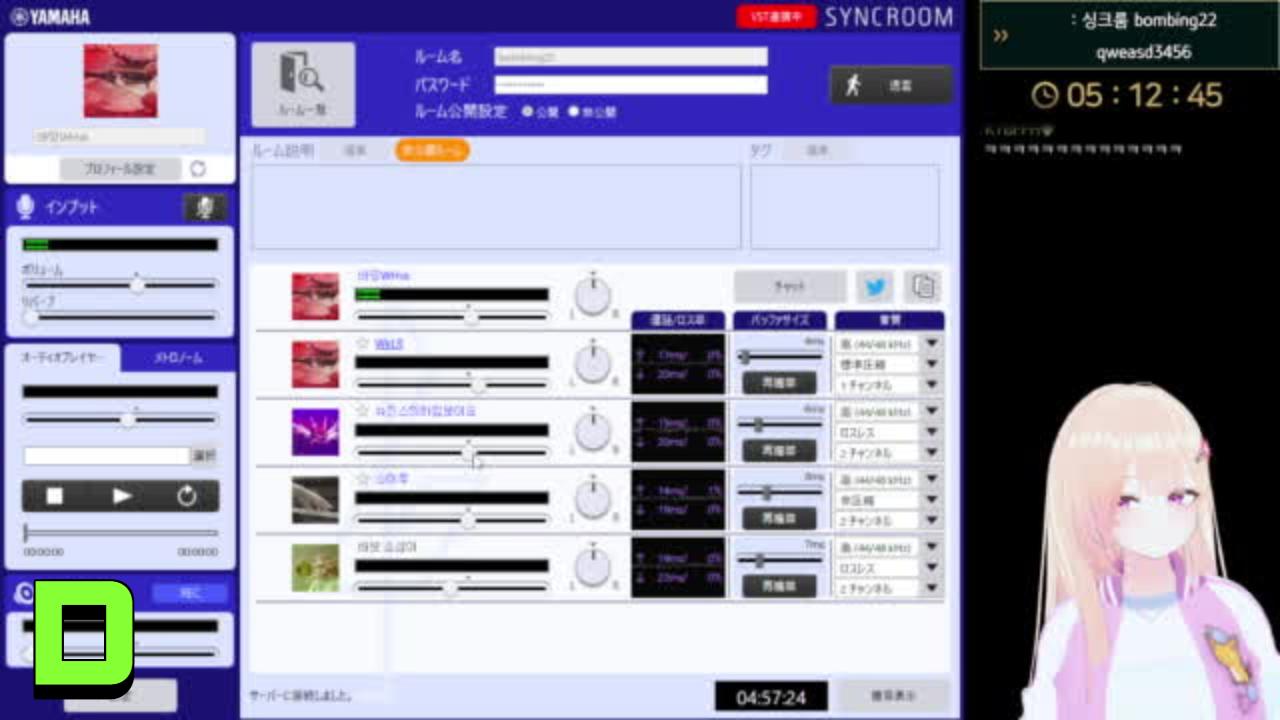The height and width of the screenshot is (720, 1280).
Task: Toggle the audio player loop button
Action: 187,496
